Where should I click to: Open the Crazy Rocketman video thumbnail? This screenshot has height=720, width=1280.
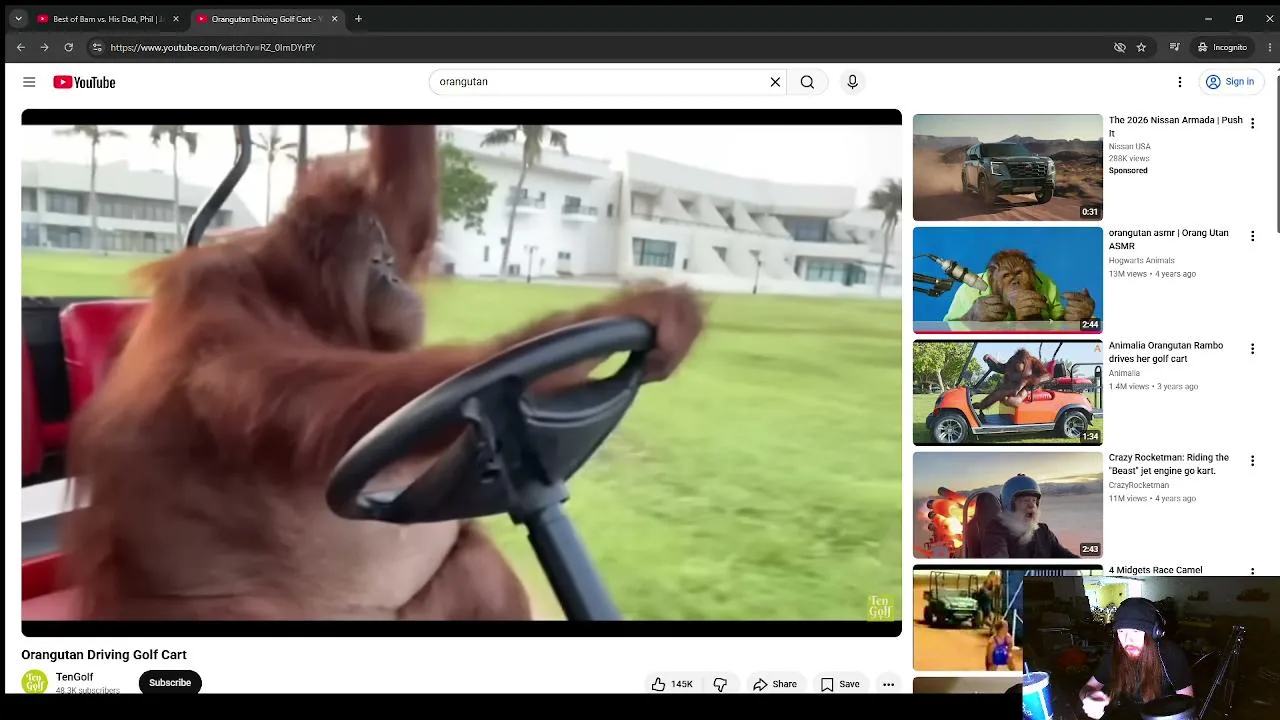[x=1007, y=505]
